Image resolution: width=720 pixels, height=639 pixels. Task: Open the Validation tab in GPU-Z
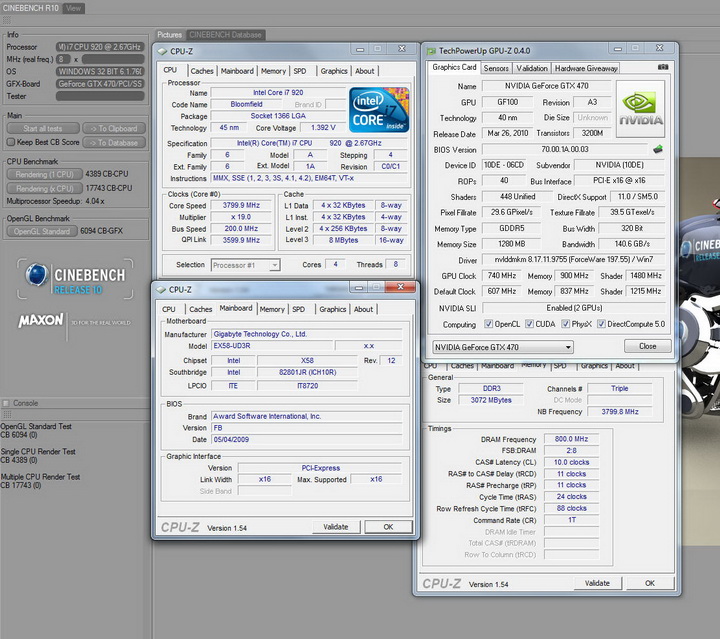click(532, 68)
